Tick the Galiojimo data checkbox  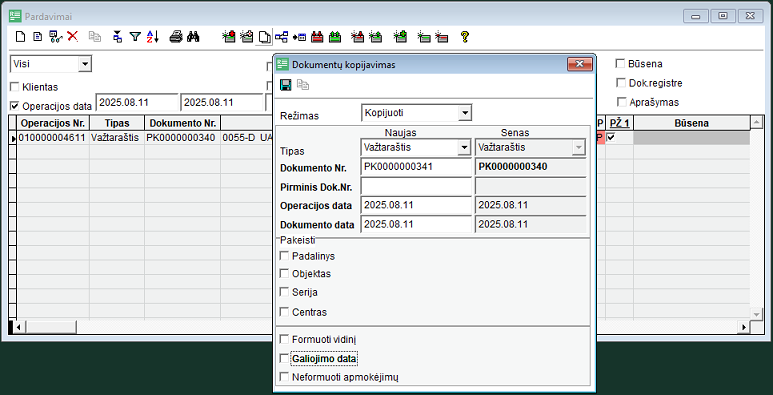284,358
